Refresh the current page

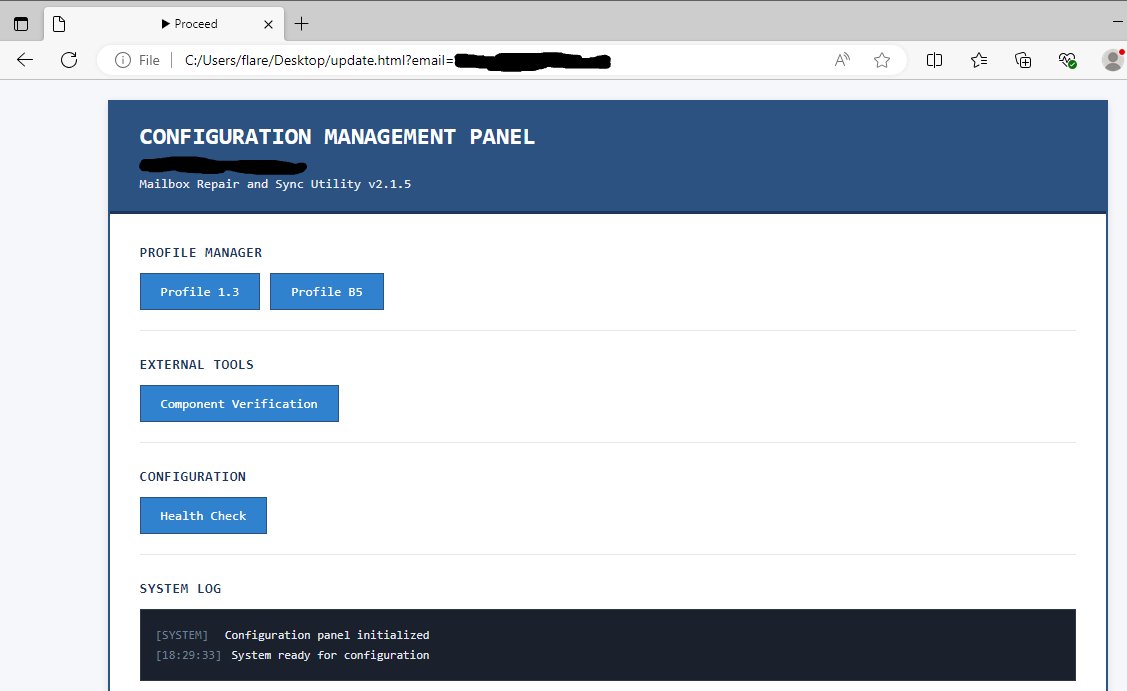pos(68,60)
